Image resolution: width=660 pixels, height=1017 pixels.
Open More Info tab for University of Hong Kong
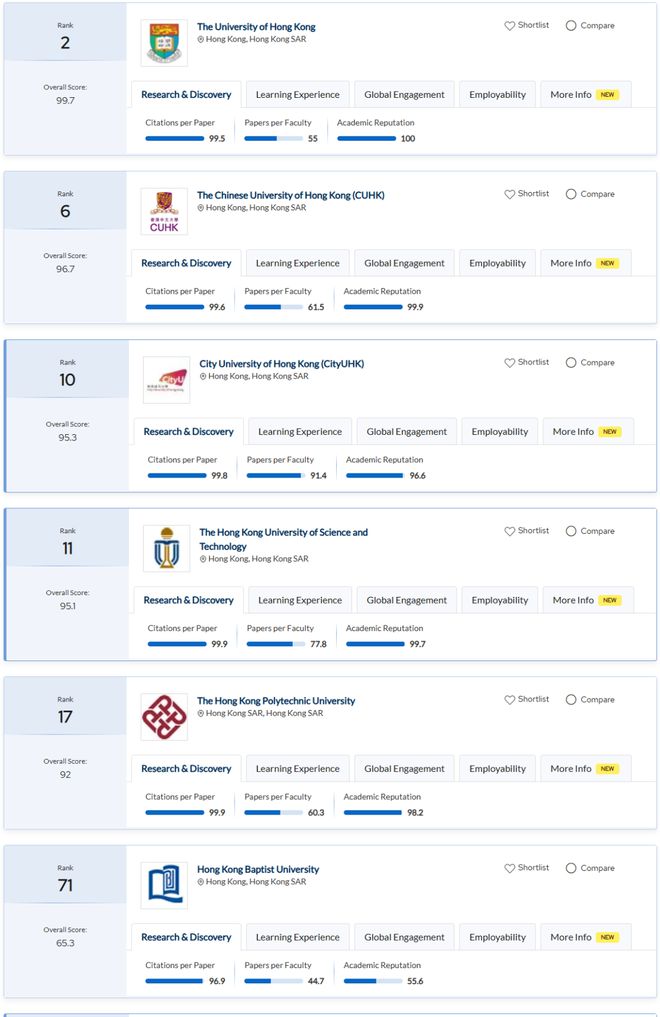(x=585, y=95)
